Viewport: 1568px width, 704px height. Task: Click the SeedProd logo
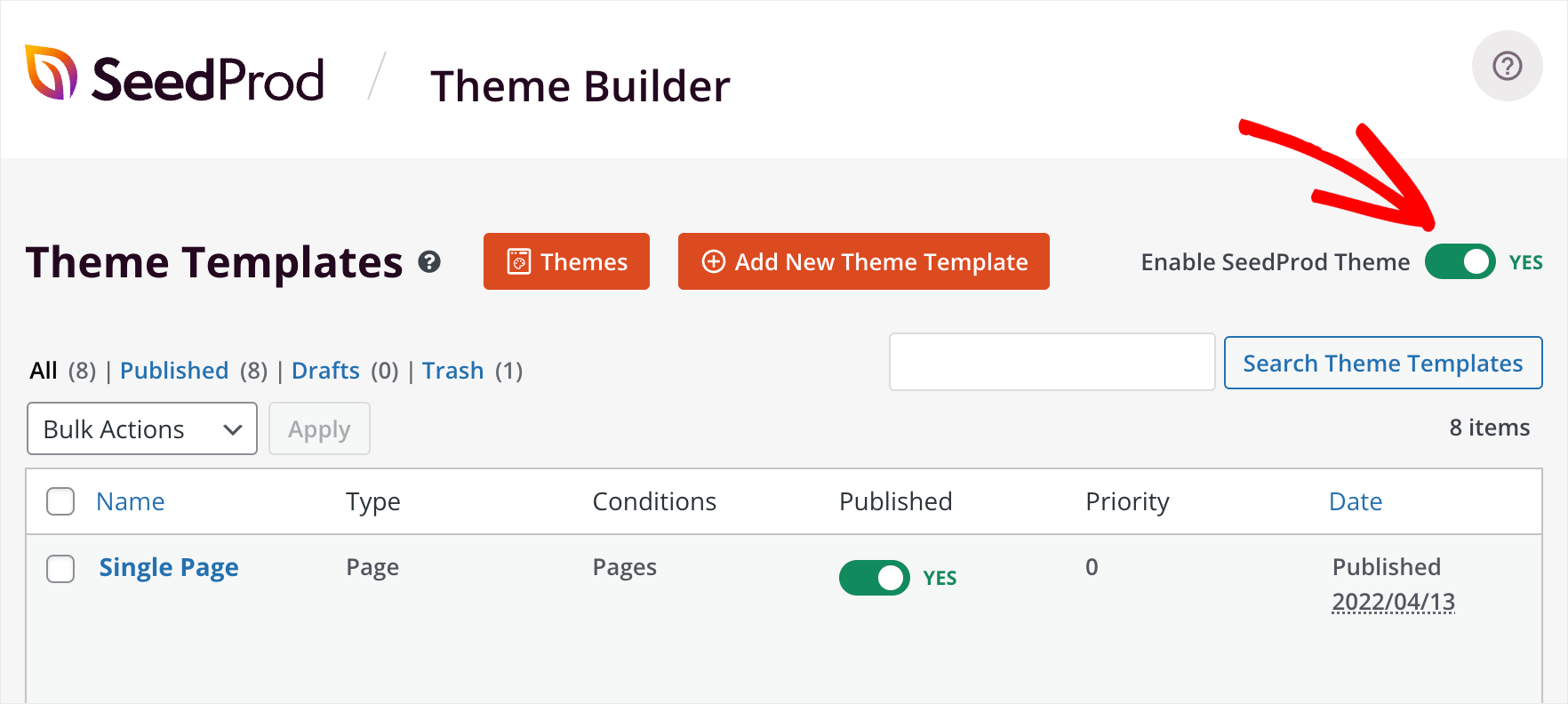point(174,74)
